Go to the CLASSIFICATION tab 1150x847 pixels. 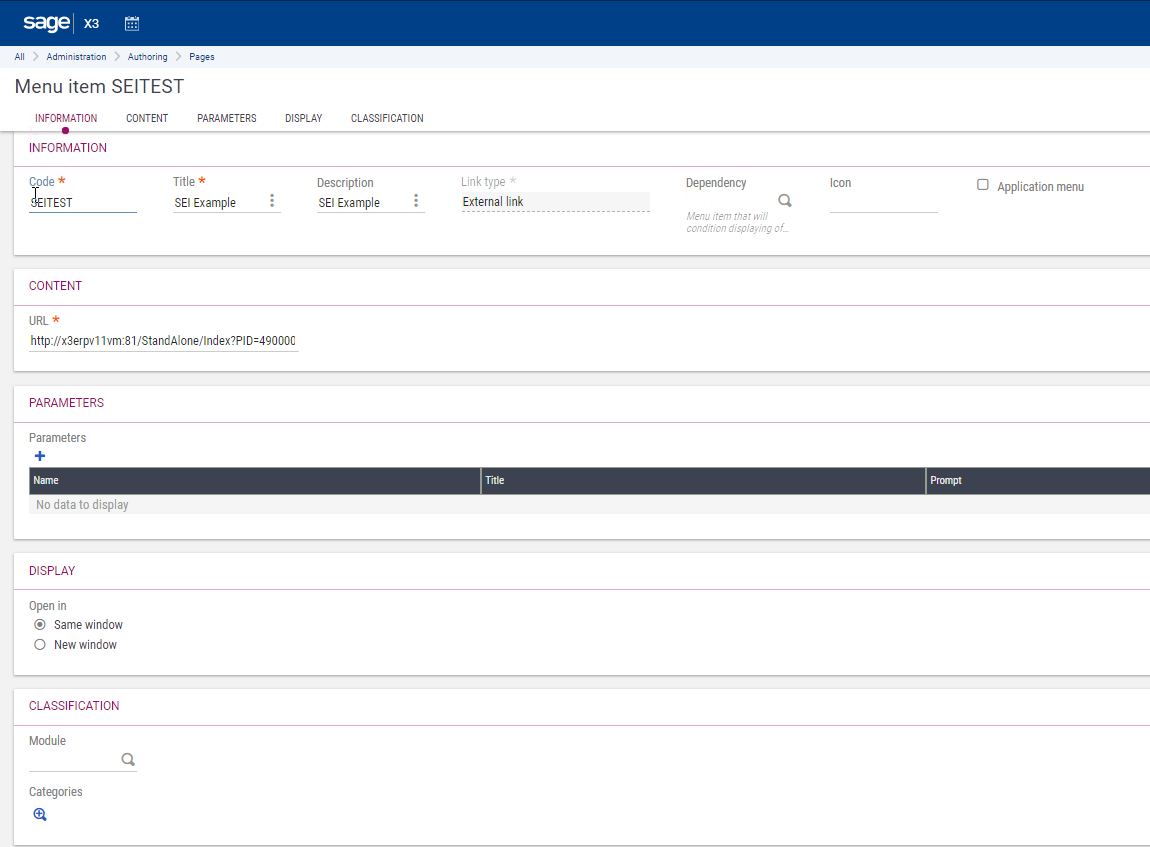[387, 118]
